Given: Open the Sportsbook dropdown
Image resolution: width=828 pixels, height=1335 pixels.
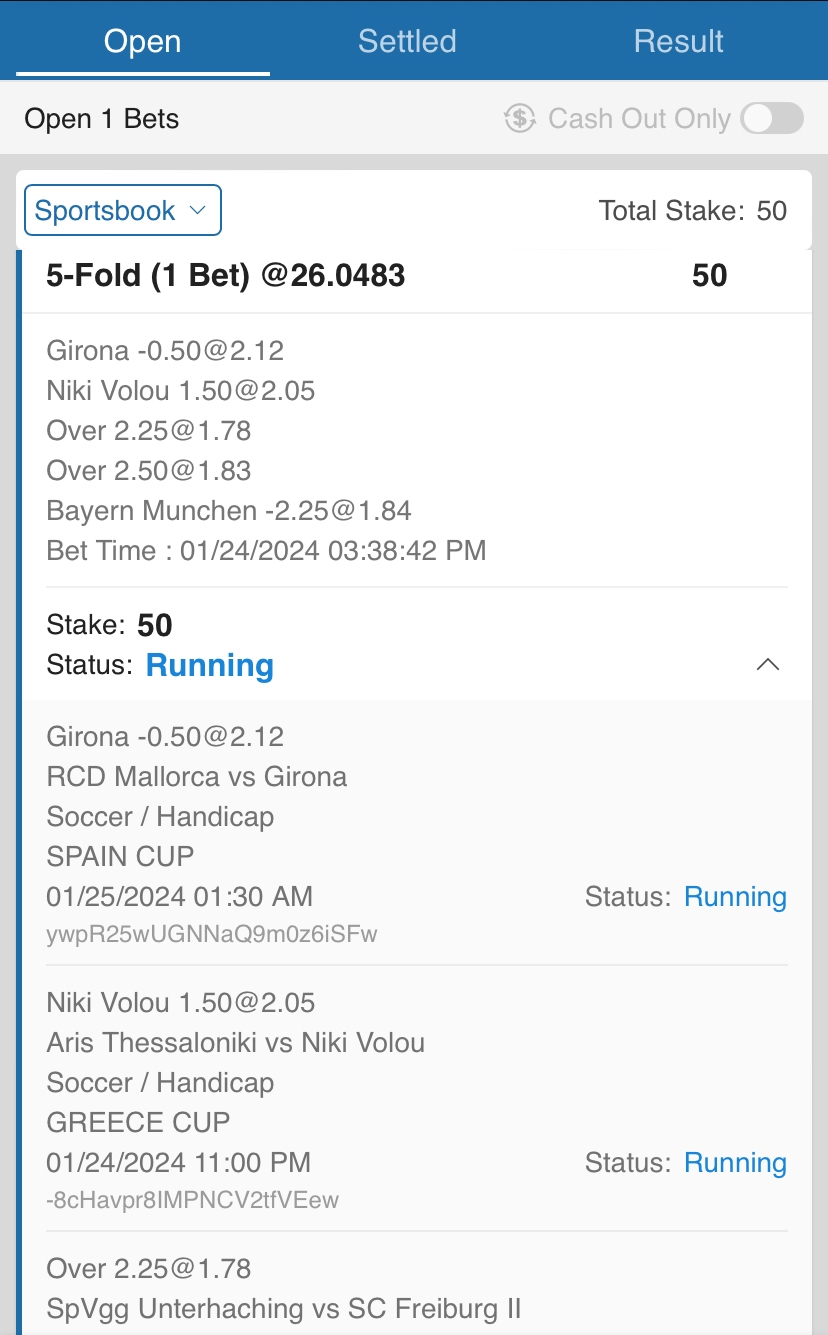Looking at the screenshot, I should (122, 211).
